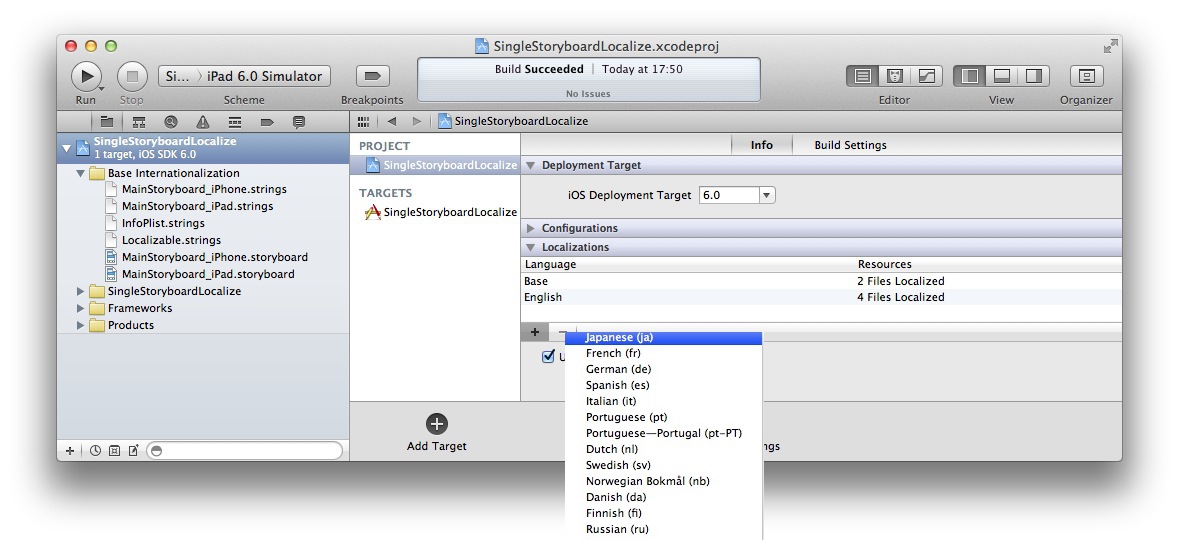Viewport: 1179px width, 540px height.
Task: Collapse the SingleStoryboardLocalize project root
Action: pyautogui.click(x=66, y=148)
